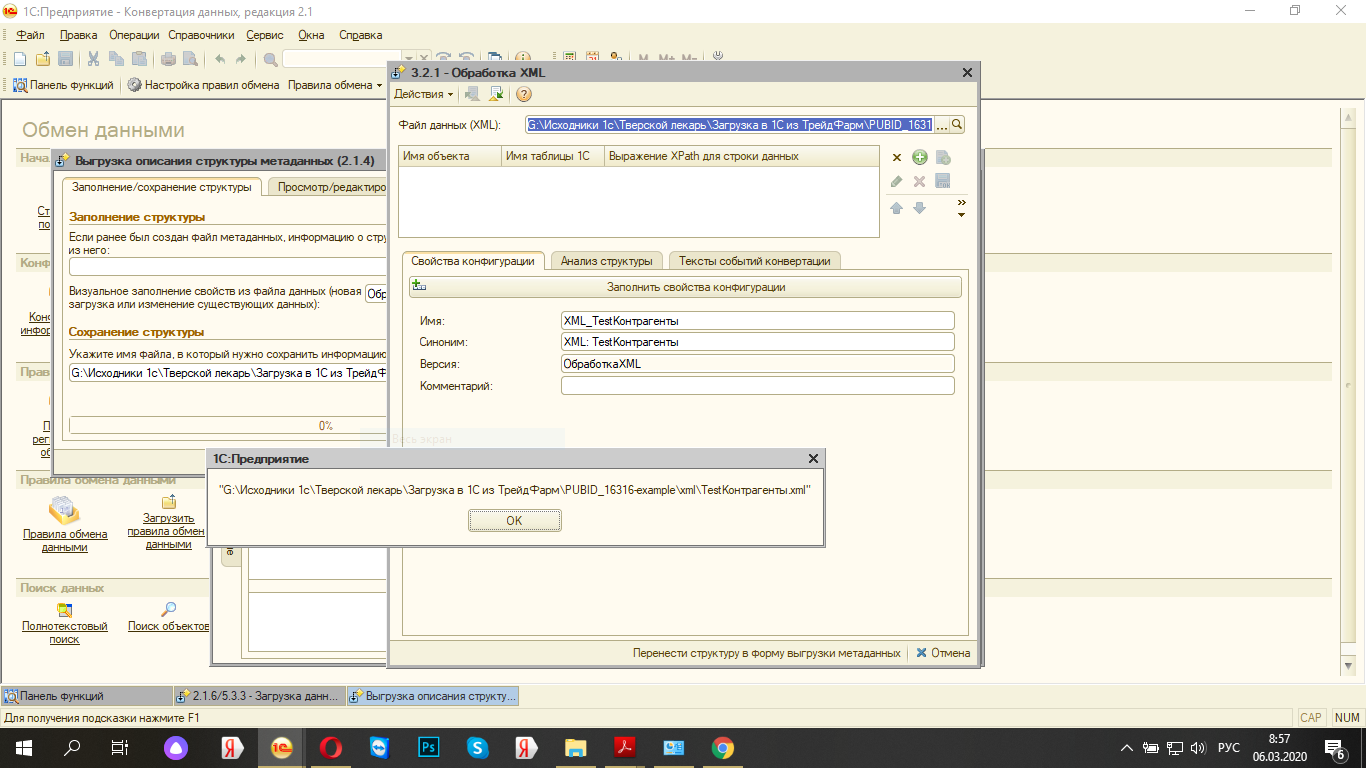Click the Copy toolbar icon
1366x768 pixels.
pyautogui.click(x=116, y=59)
